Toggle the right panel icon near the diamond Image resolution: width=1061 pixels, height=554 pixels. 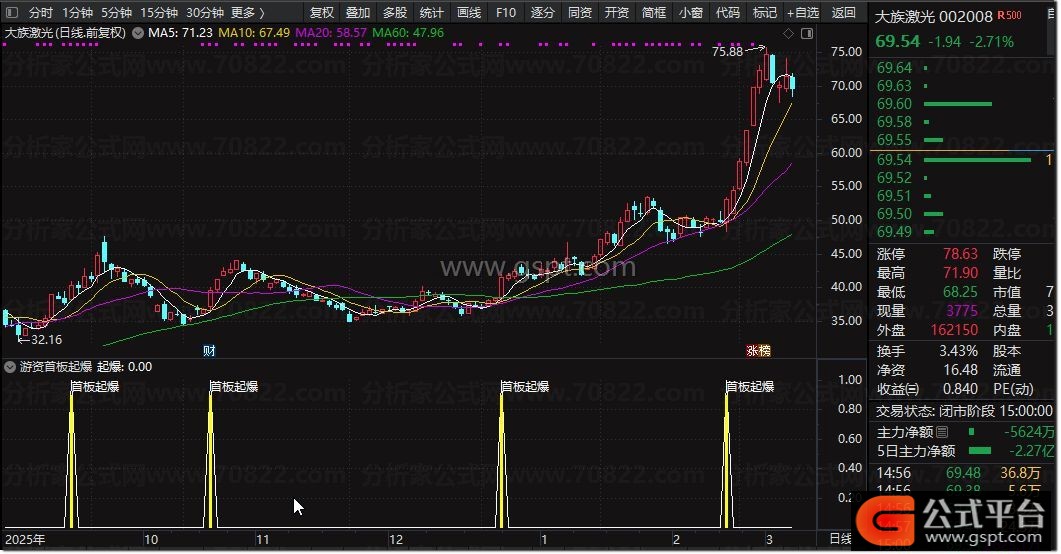pyautogui.click(x=805, y=33)
